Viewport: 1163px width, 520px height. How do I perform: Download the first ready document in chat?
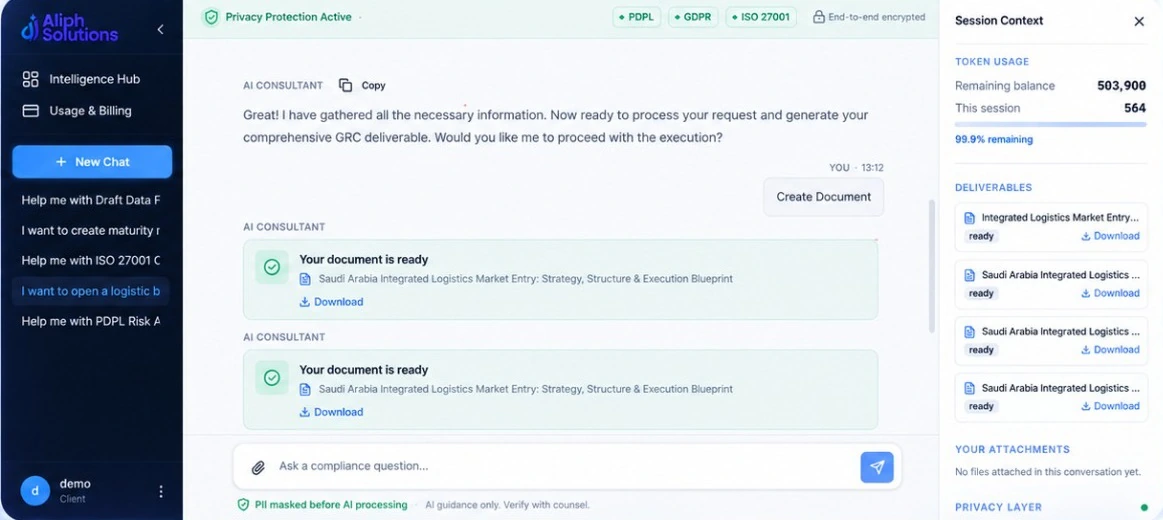click(331, 302)
